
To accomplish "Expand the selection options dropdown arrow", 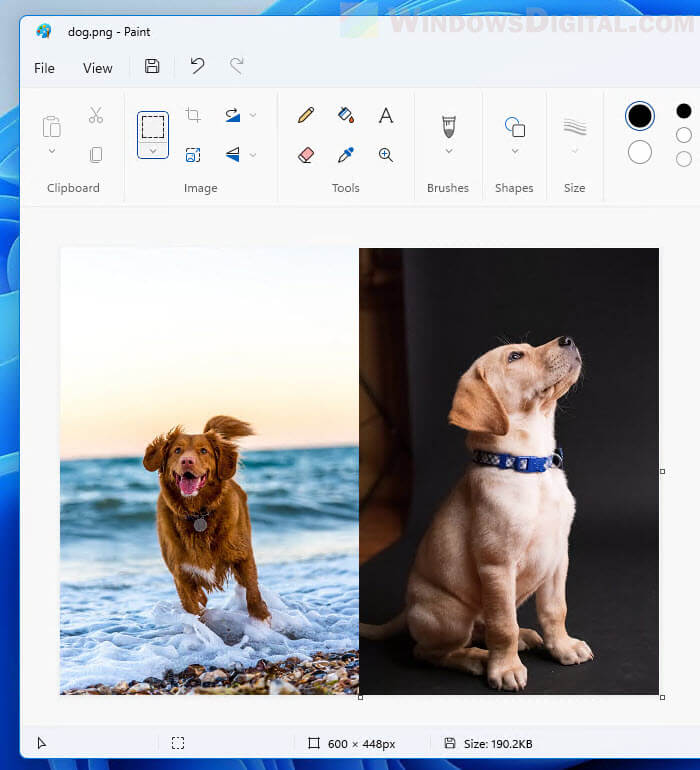I will pyautogui.click(x=153, y=151).
